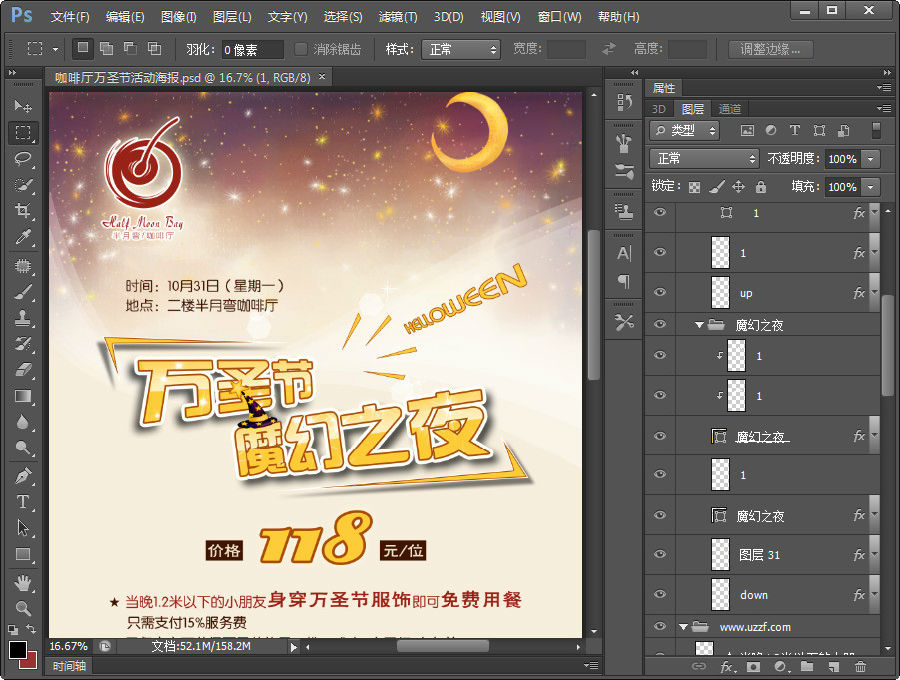Screen dimensions: 900x680
Task: Select the Eyedropper tool
Action: (23, 237)
